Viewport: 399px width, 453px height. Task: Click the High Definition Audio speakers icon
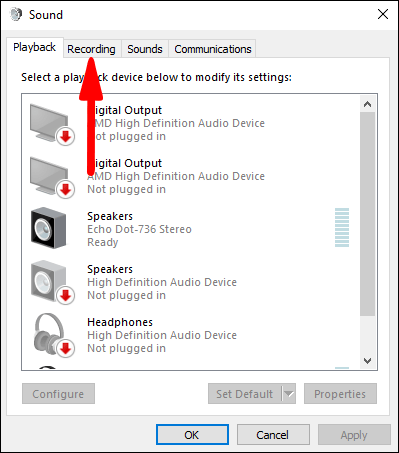[52, 283]
